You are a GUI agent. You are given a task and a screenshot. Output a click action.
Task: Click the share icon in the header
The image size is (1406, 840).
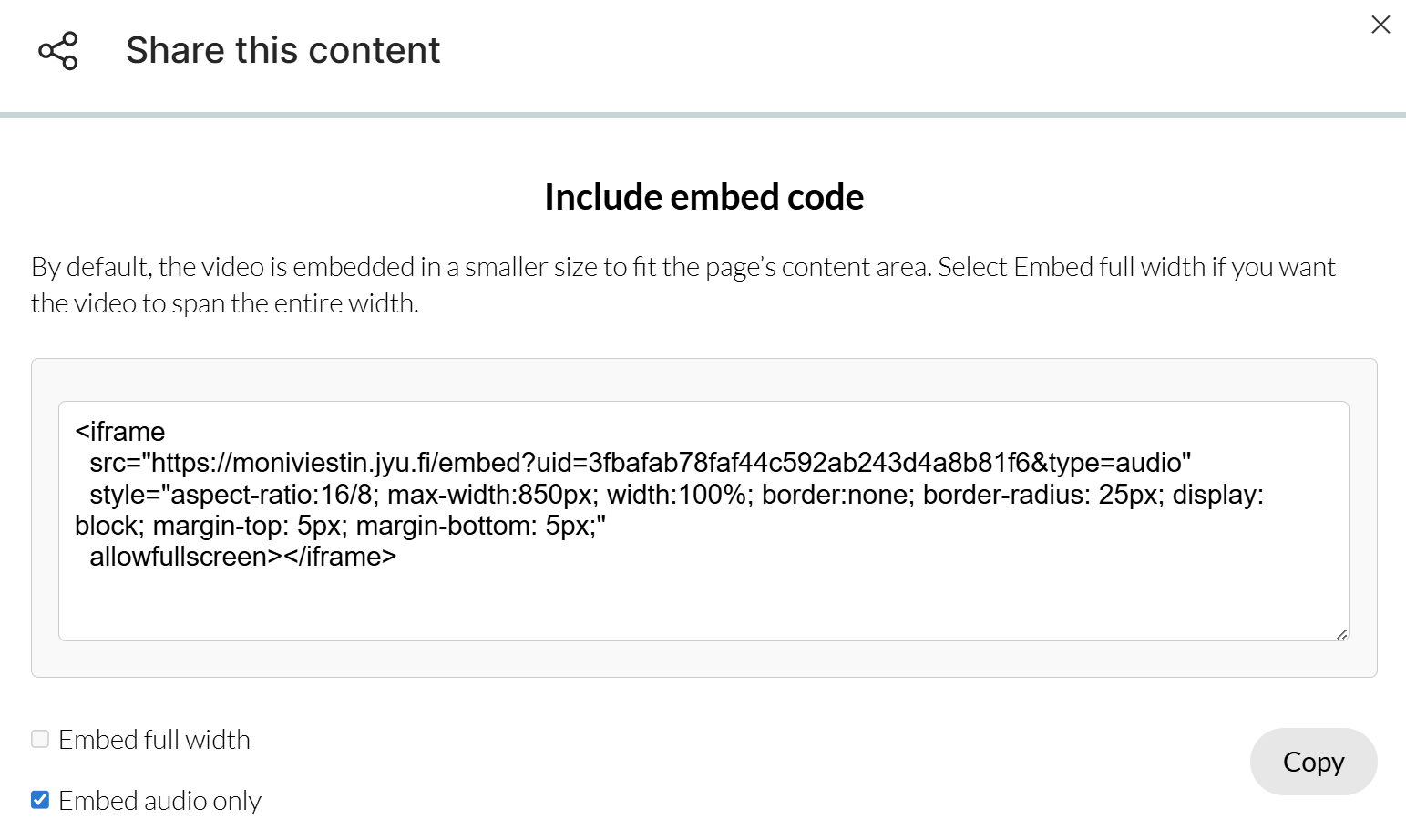58,51
